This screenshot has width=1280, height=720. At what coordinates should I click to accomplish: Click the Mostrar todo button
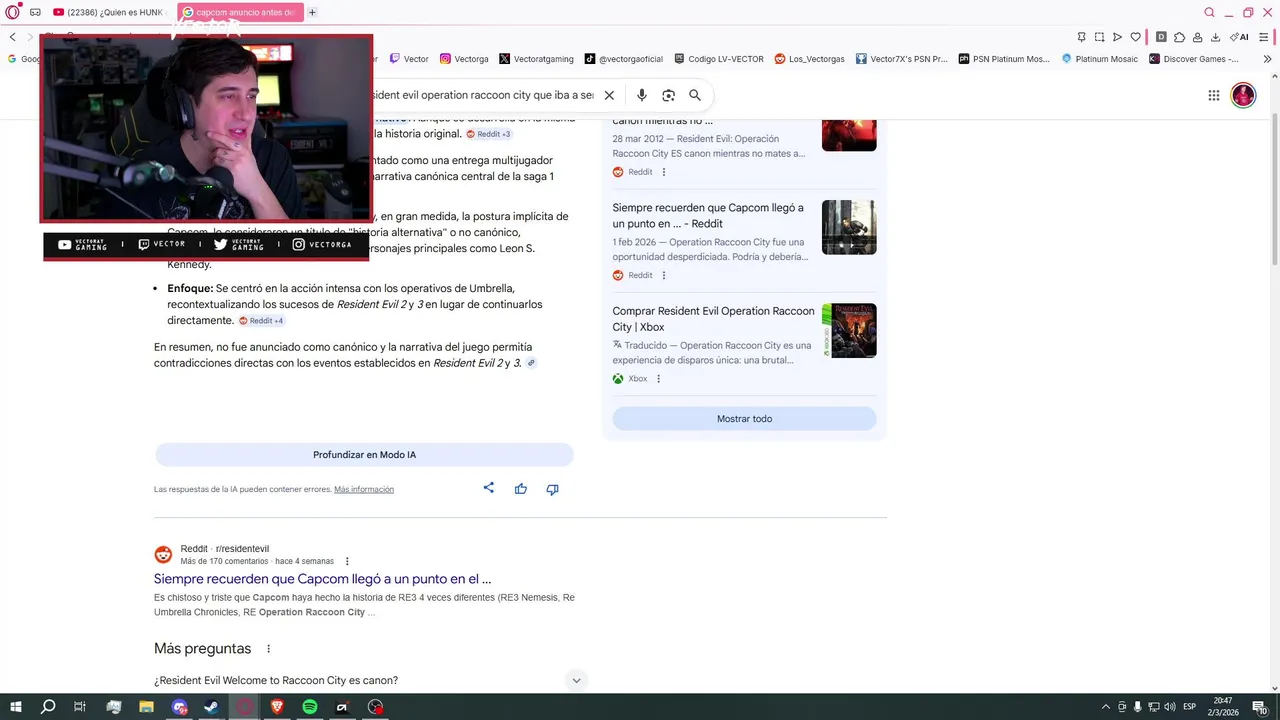coord(744,419)
